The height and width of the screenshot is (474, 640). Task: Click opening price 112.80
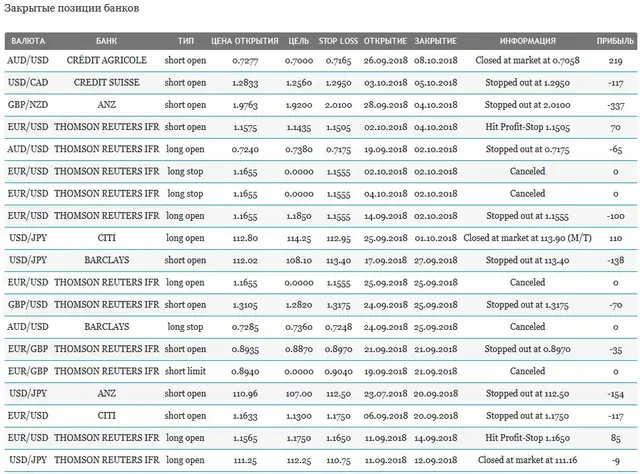pos(245,238)
